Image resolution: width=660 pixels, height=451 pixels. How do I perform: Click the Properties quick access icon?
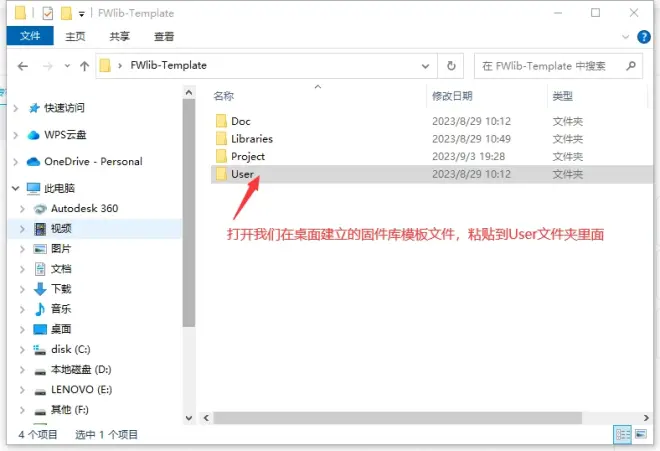click(x=48, y=13)
